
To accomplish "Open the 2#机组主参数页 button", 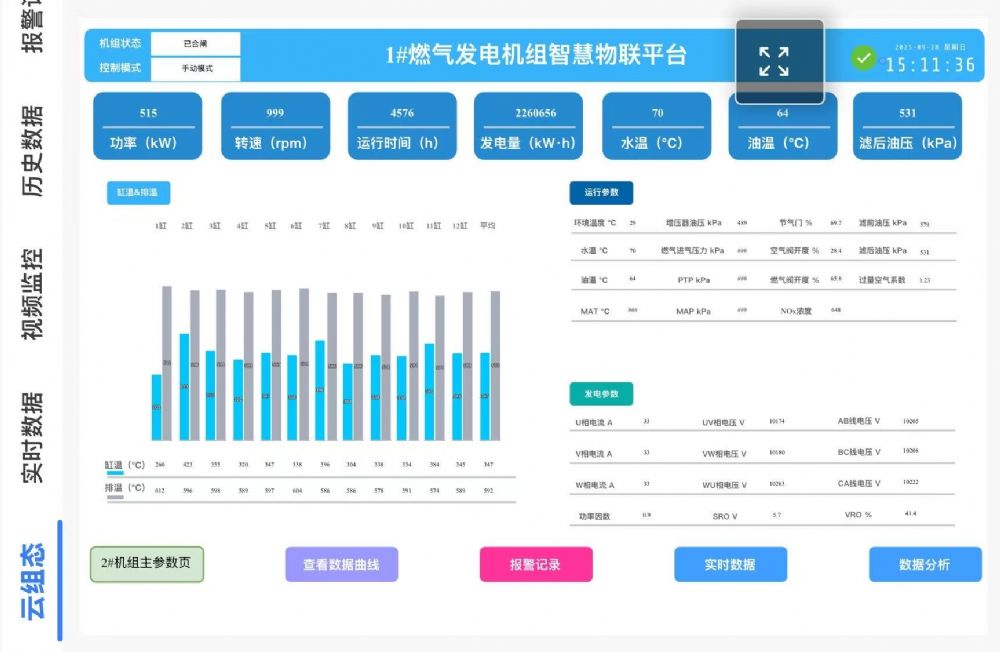I will pyautogui.click(x=147, y=564).
